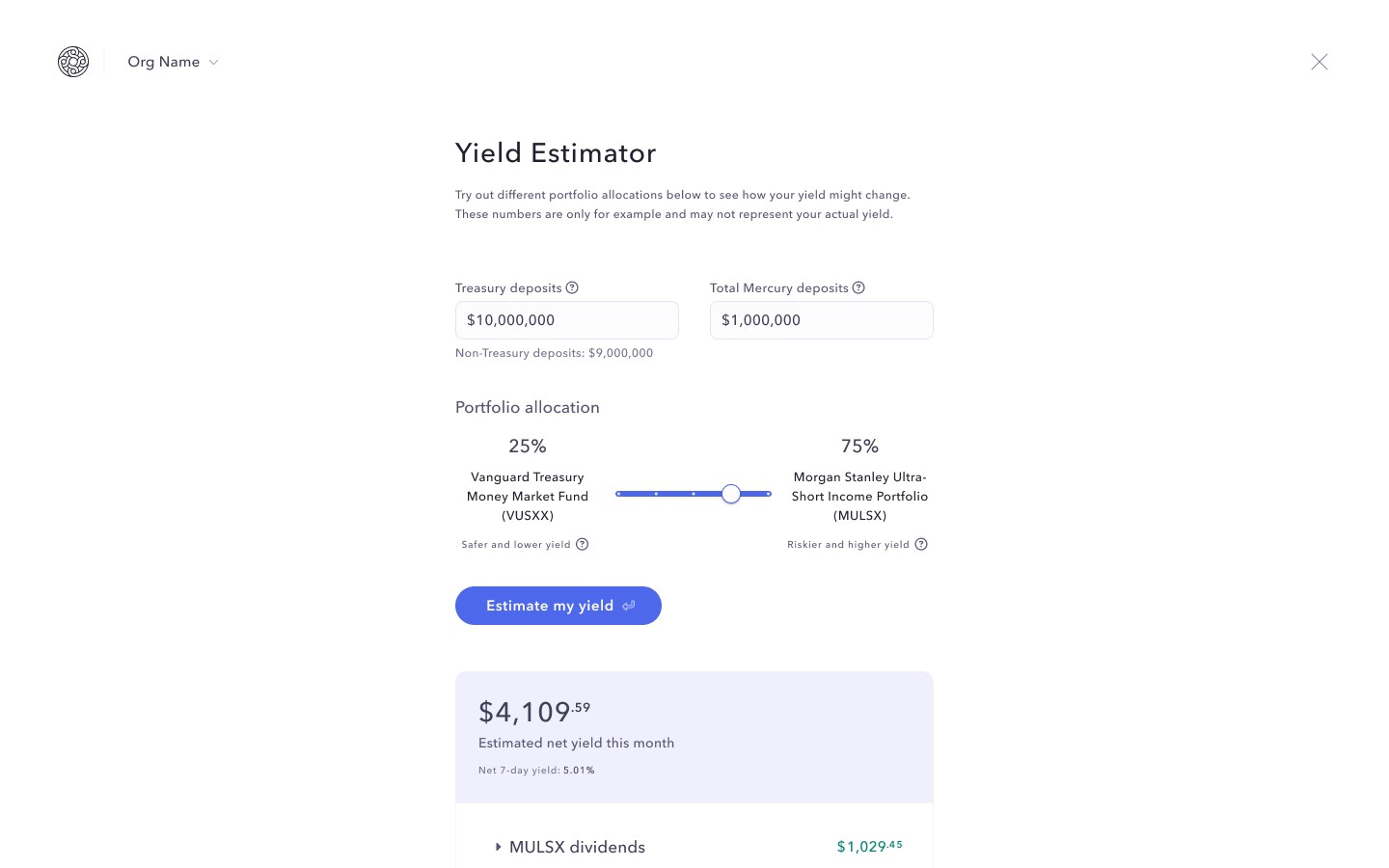Select the middle stop on allocation slider
The width and height of the screenshot is (1389, 868).
pos(694,494)
